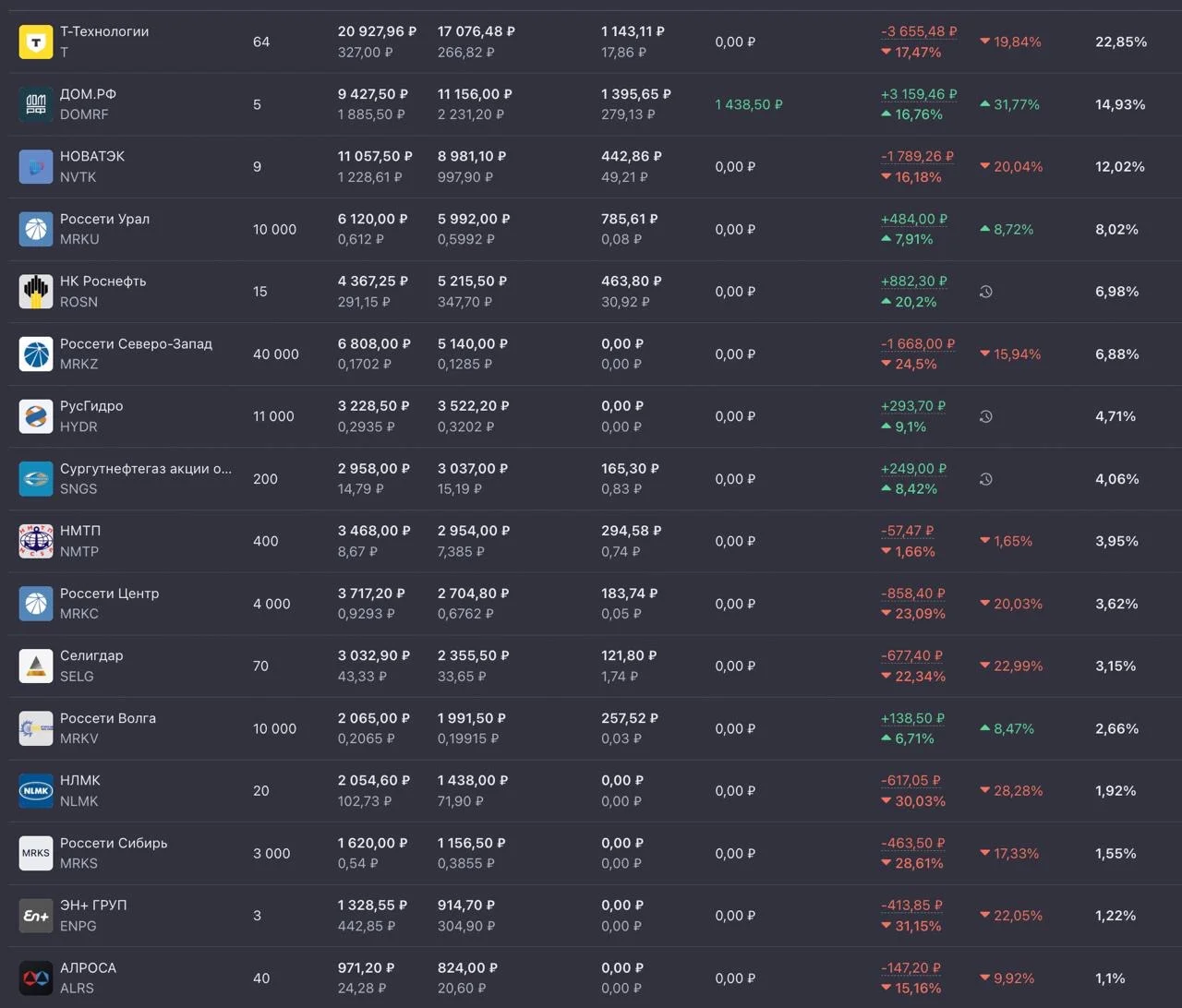
Task: Click the underlined -147,20 ₽ loss value
Action: point(911,967)
